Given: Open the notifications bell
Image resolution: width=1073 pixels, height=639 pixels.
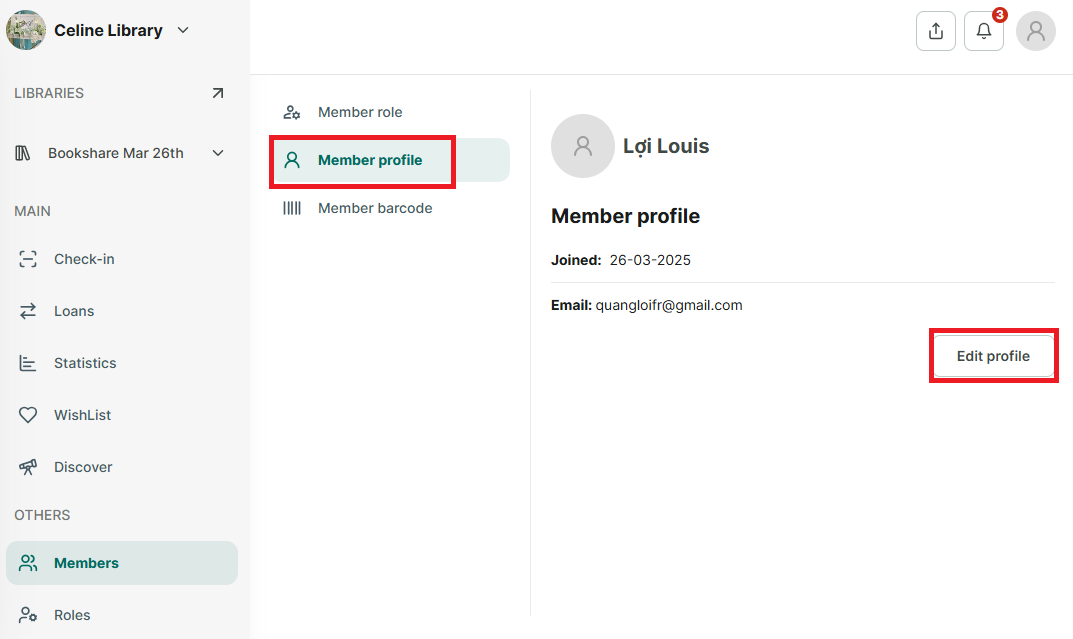Looking at the screenshot, I should point(983,31).
